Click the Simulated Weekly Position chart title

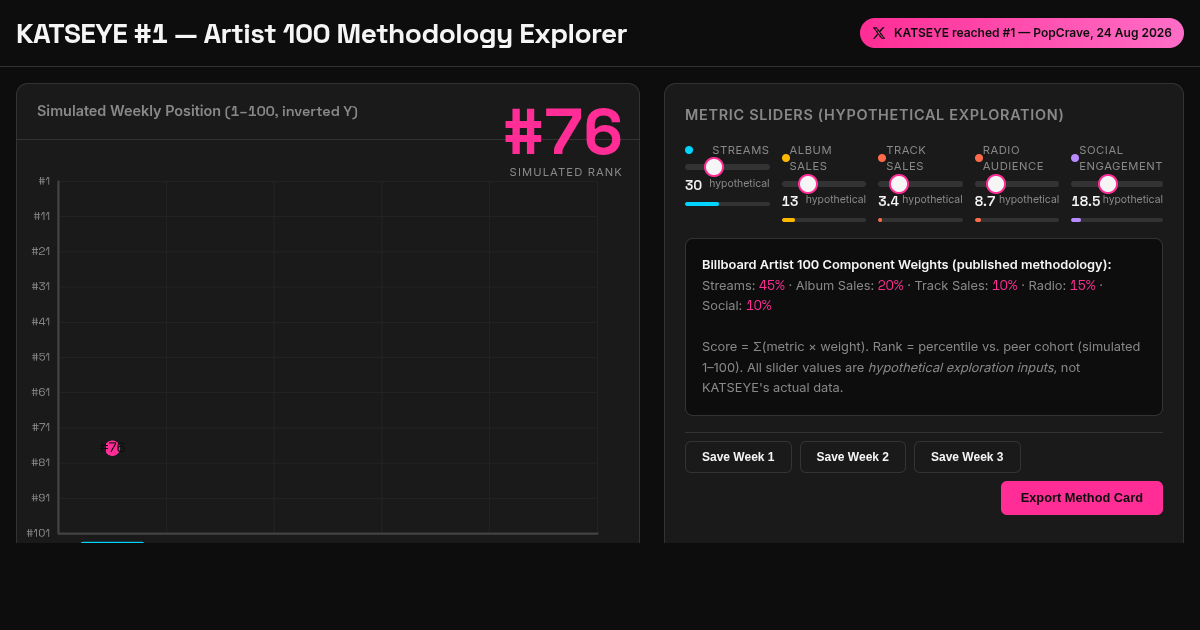(x=197, y=111)
